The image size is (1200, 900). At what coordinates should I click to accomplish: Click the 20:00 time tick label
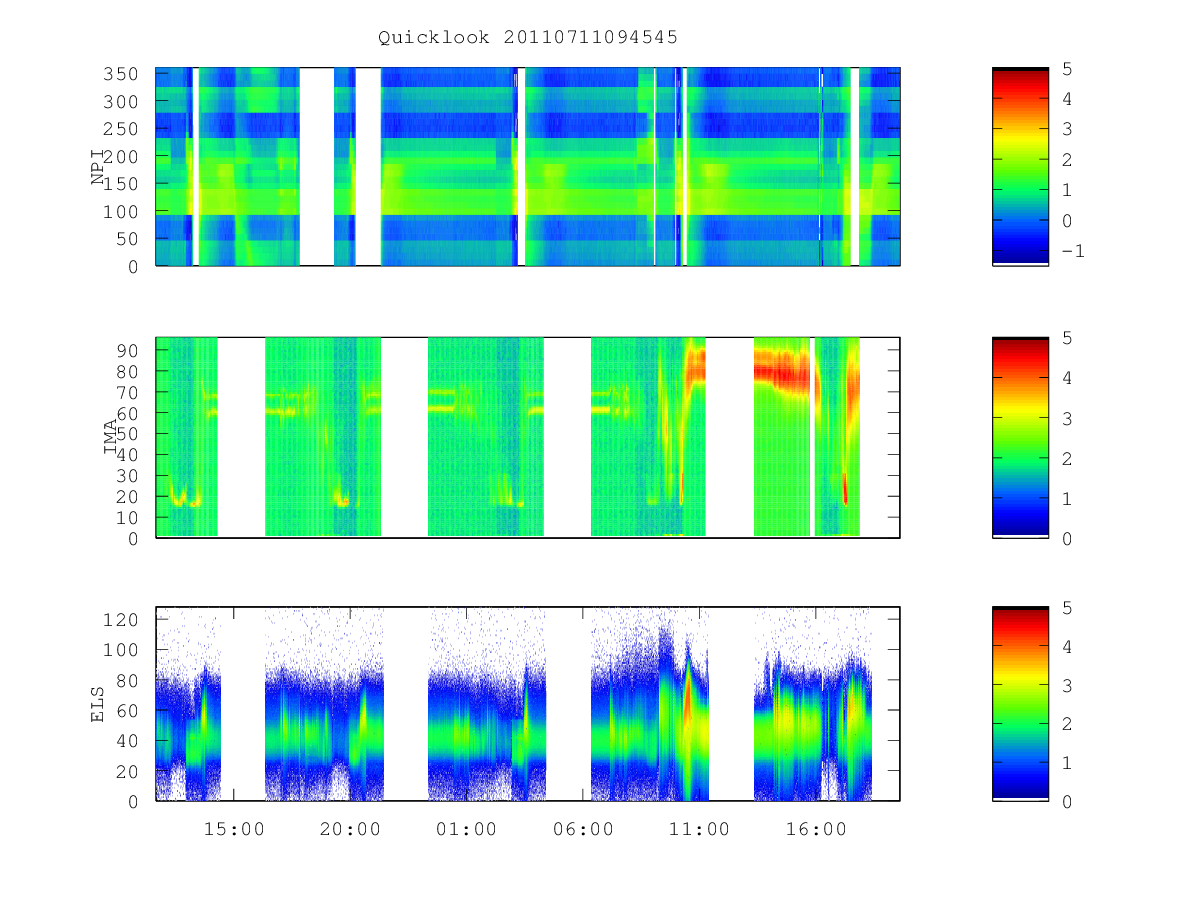[350, 829]
